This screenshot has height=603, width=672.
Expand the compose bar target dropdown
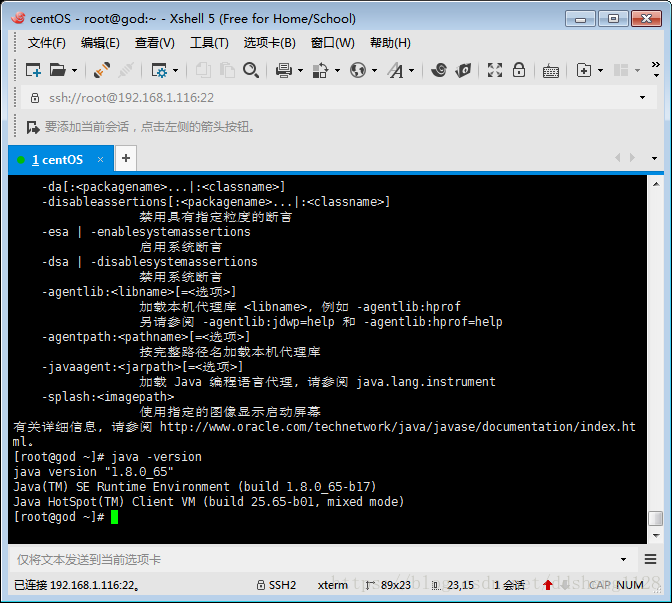[624, 560]
